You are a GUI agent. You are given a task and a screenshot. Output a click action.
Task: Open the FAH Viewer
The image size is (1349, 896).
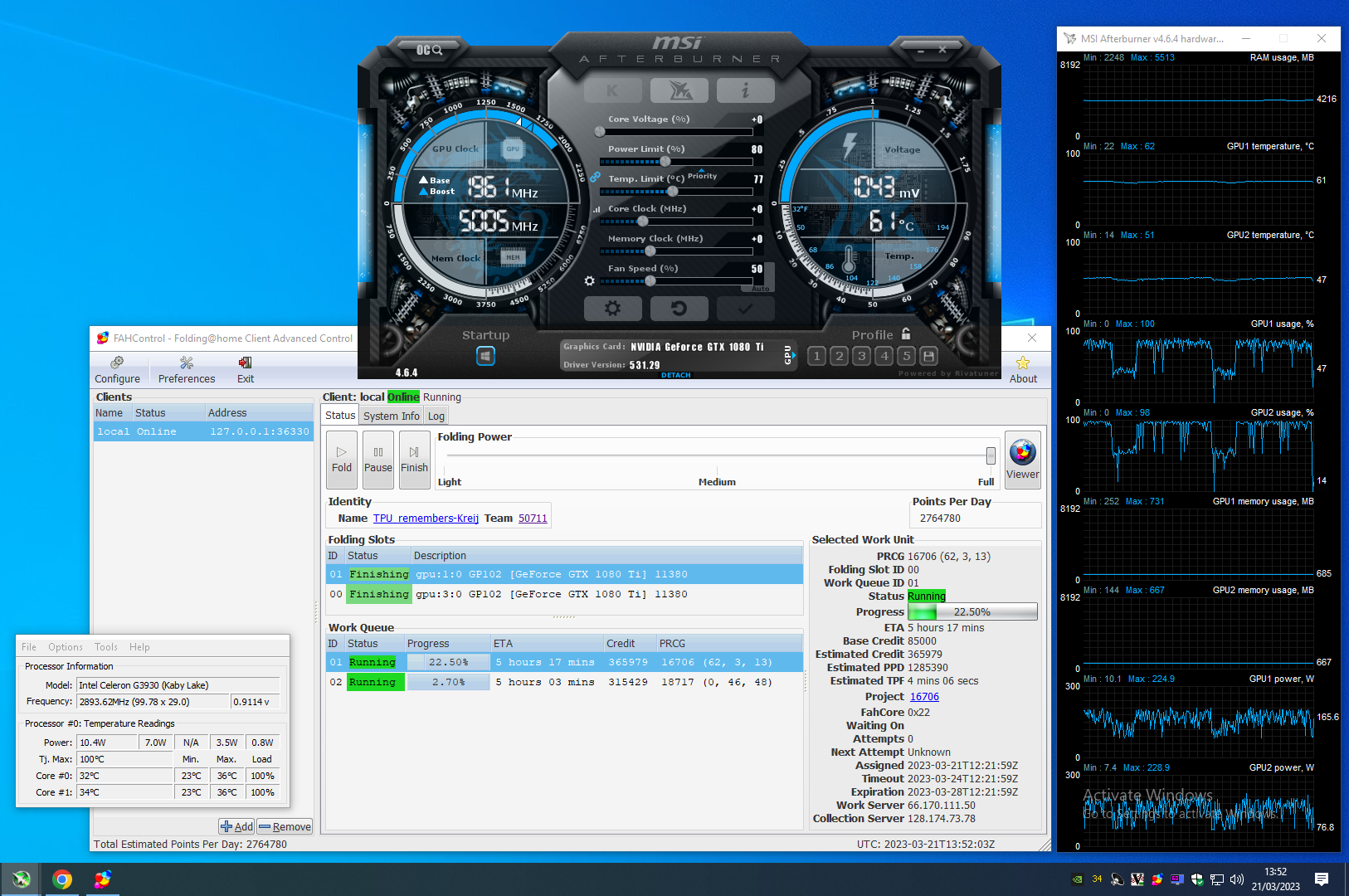[1022, 460]
